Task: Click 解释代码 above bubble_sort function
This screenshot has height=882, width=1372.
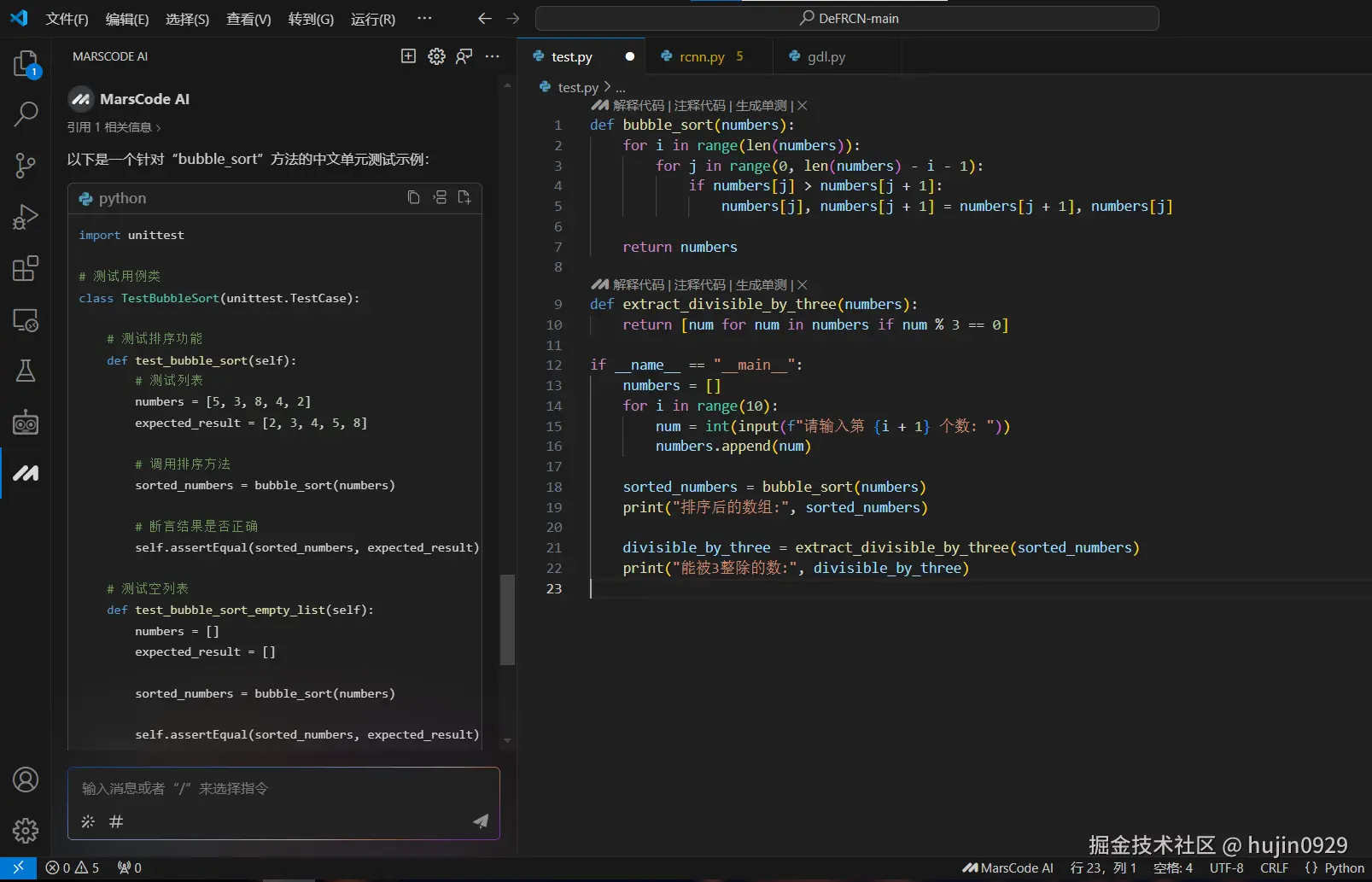Action: pos(638,106)
